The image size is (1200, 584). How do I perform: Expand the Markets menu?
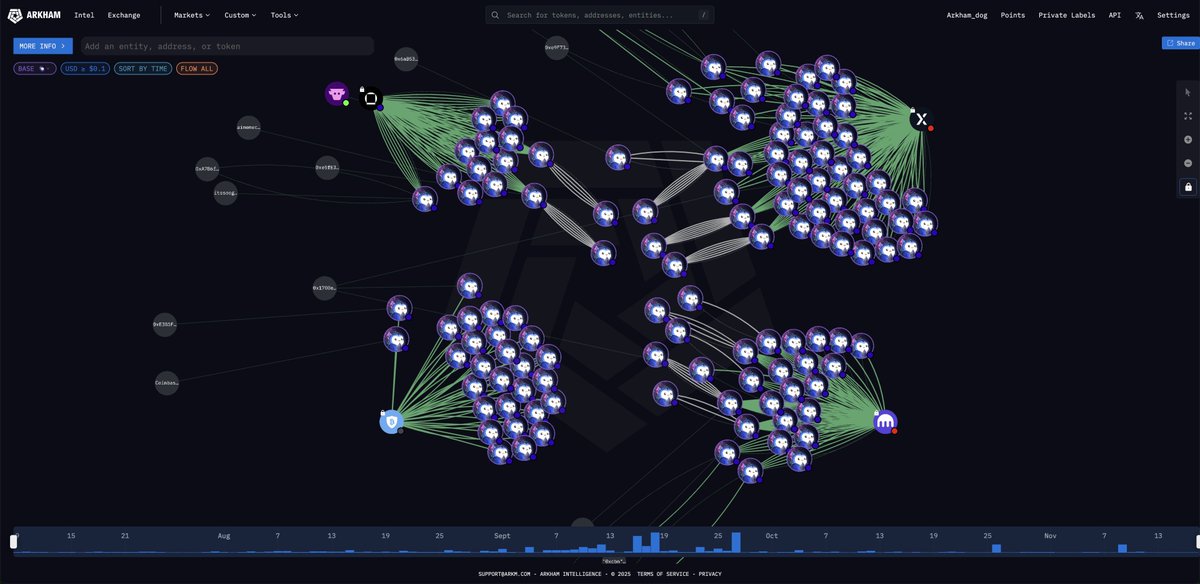point(192,15)
